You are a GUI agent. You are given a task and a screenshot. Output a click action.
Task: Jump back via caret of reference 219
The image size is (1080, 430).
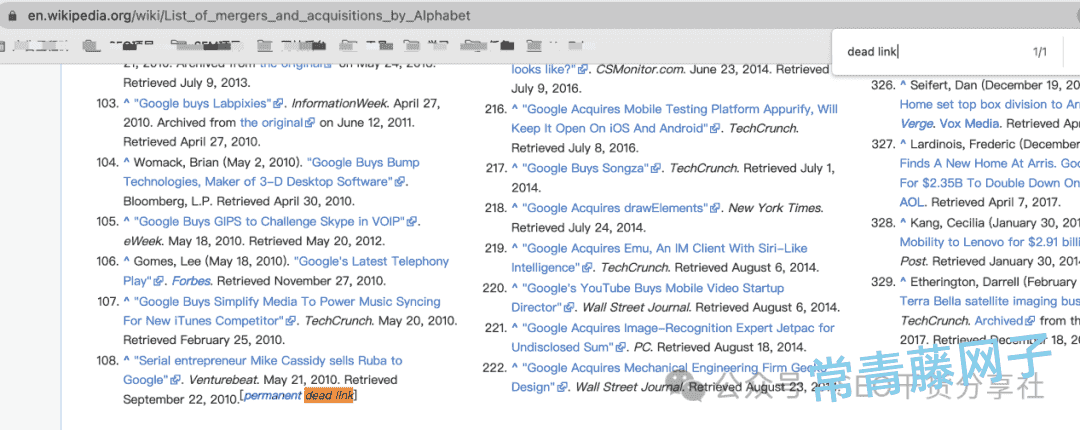click(515, 247)
